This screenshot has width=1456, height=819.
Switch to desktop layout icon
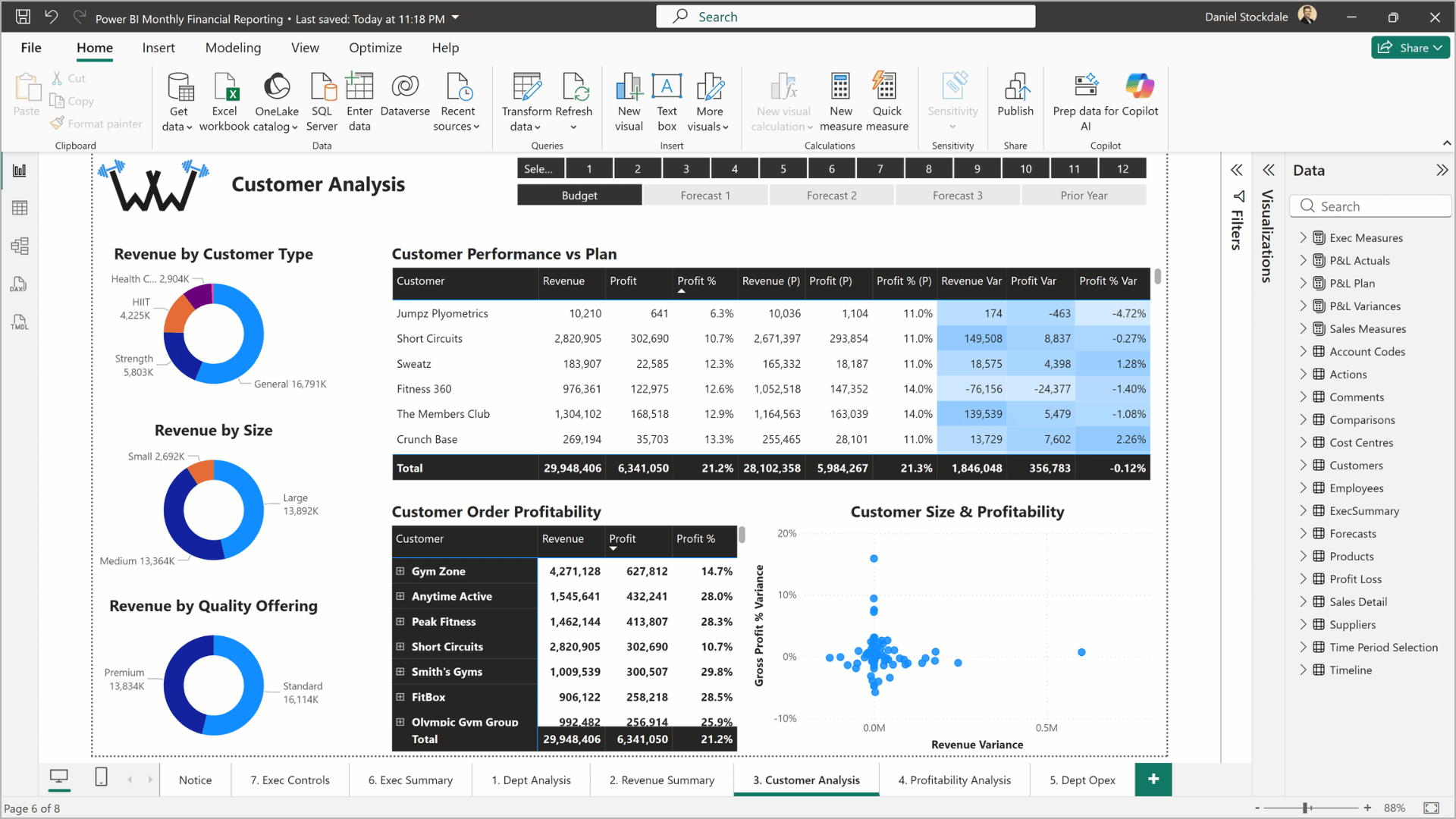59,777
